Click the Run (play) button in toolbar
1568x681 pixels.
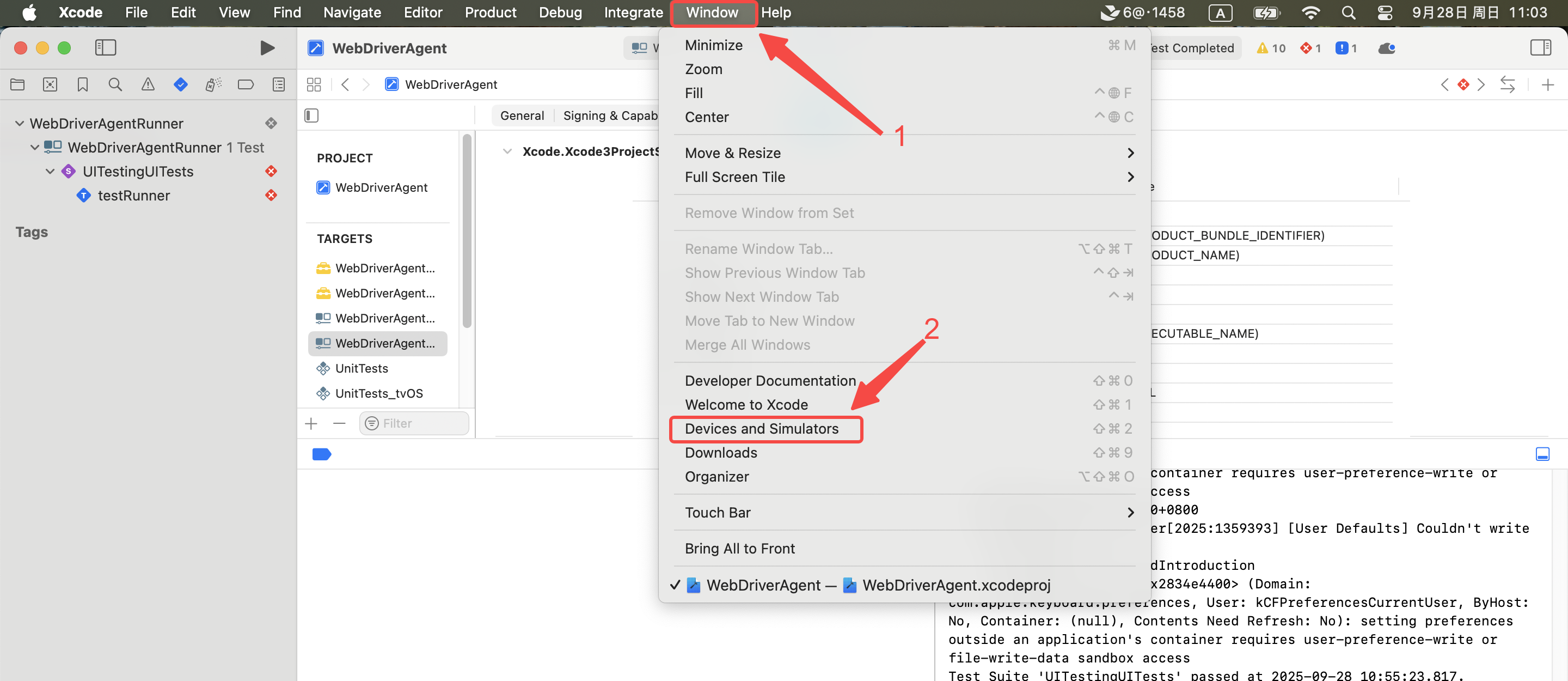267,47
